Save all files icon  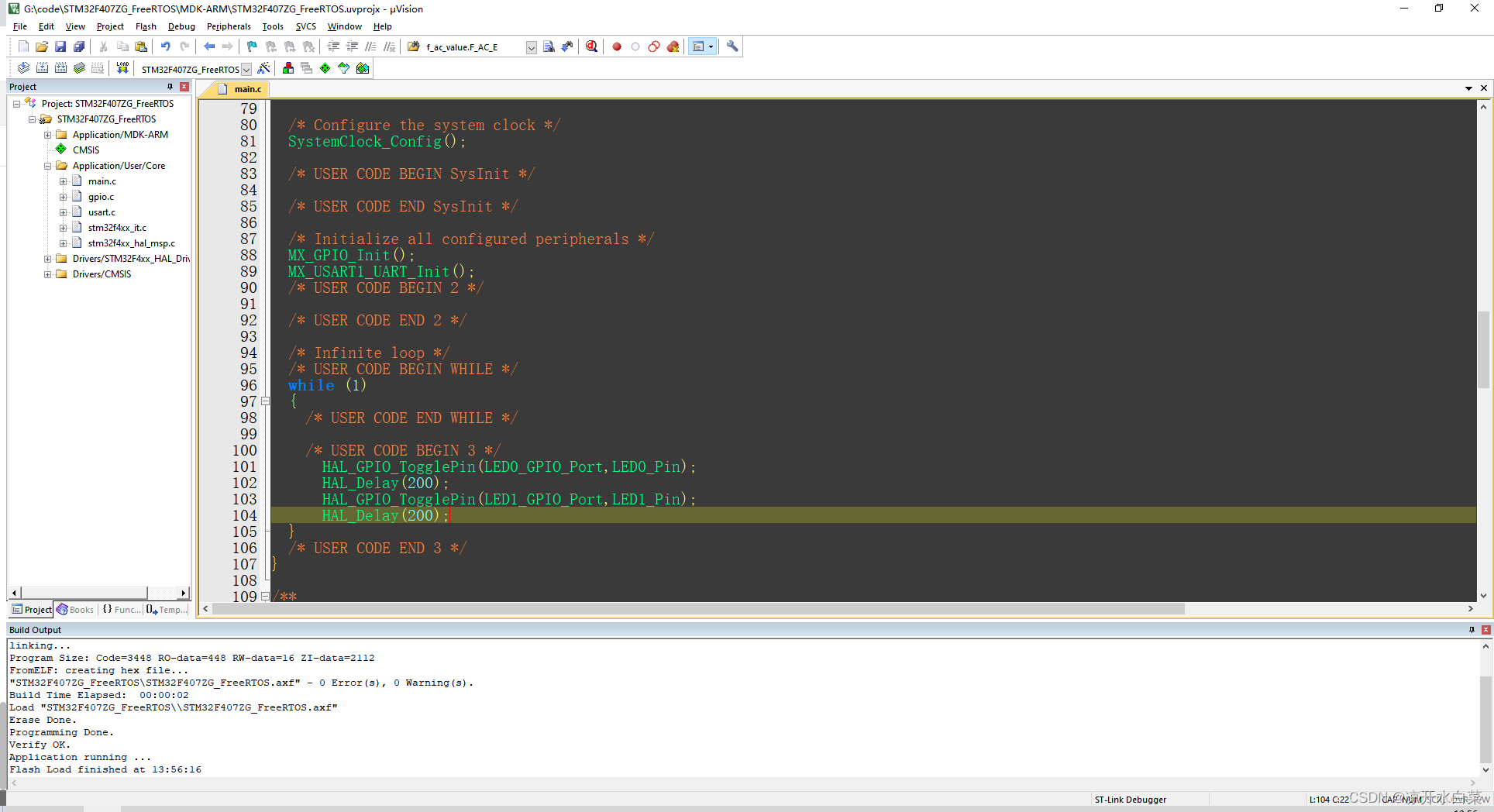pos(79,46)
